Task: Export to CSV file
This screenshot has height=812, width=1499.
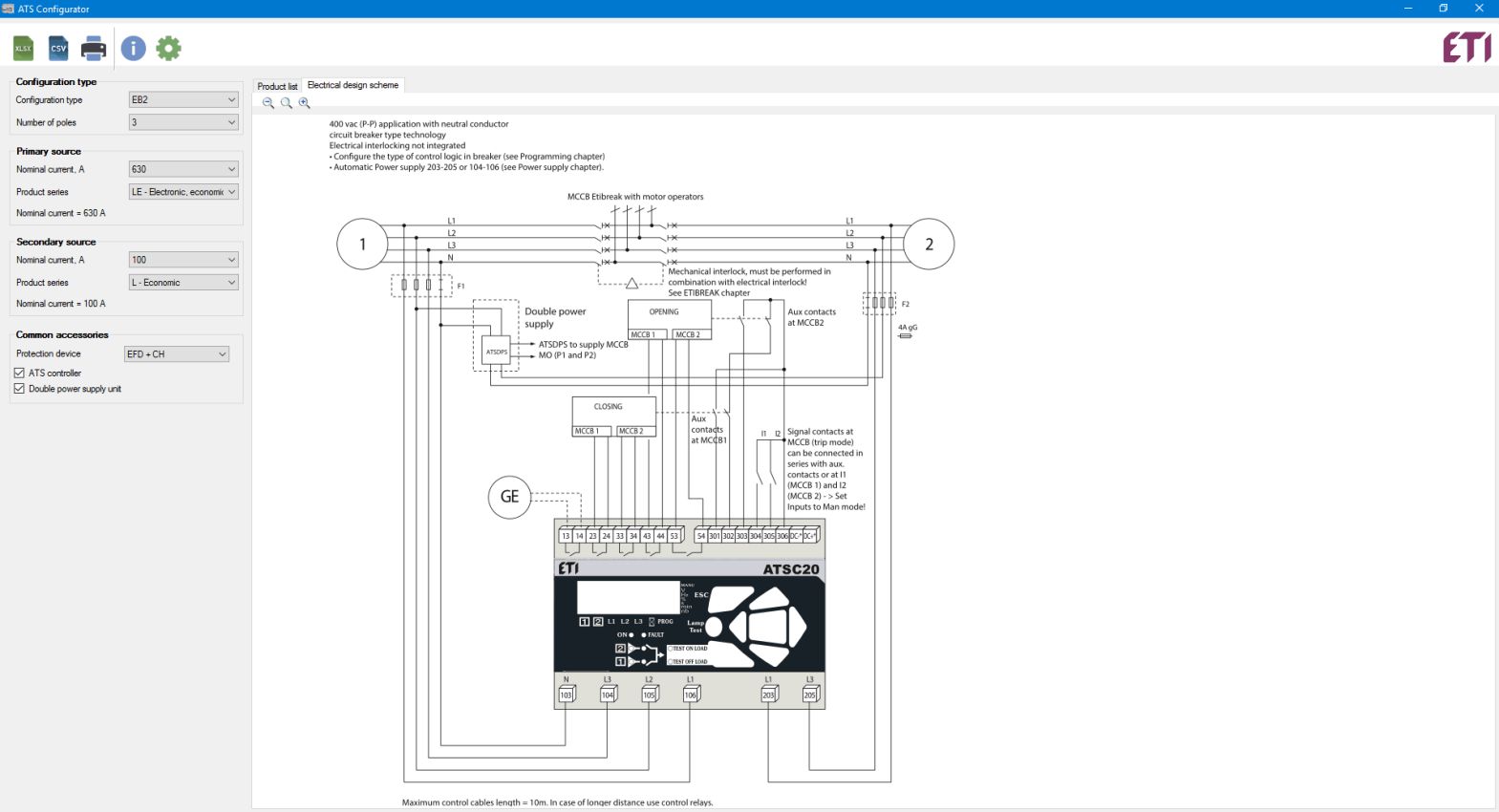Action: 58,48
